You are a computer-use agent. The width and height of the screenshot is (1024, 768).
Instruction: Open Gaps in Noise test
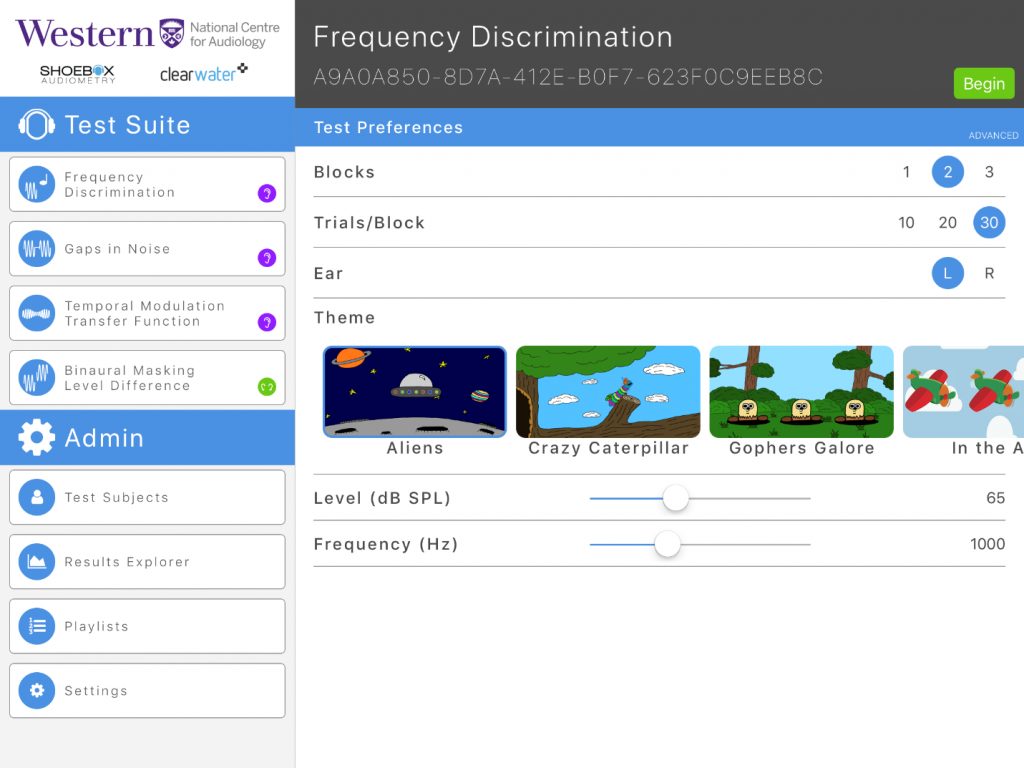click(x=147, y=249)
